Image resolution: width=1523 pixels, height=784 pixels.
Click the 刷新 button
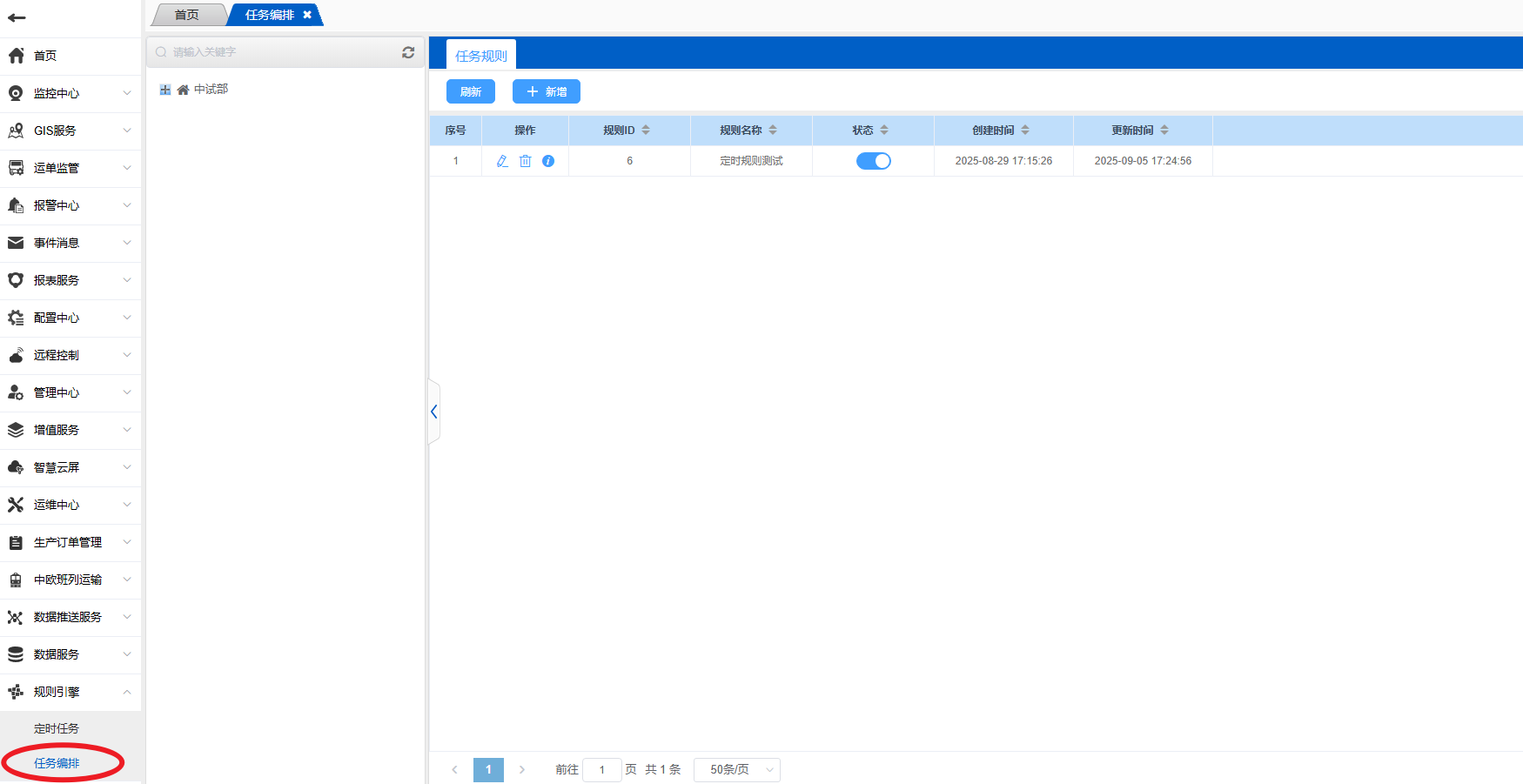tap(471, 91)
